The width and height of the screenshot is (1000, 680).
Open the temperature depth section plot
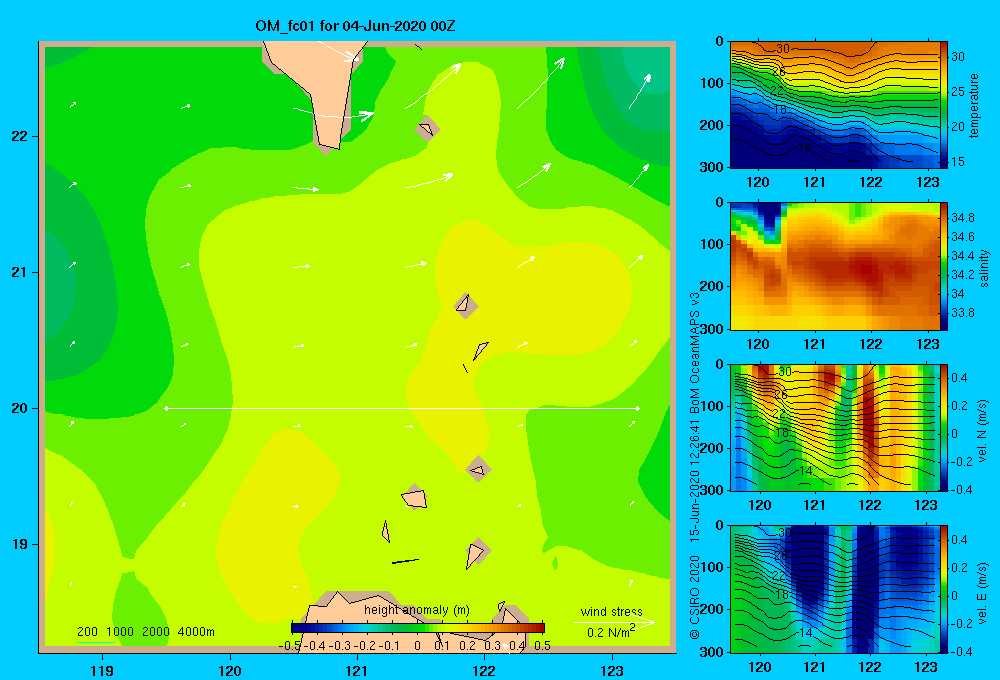tap(835, 105)
